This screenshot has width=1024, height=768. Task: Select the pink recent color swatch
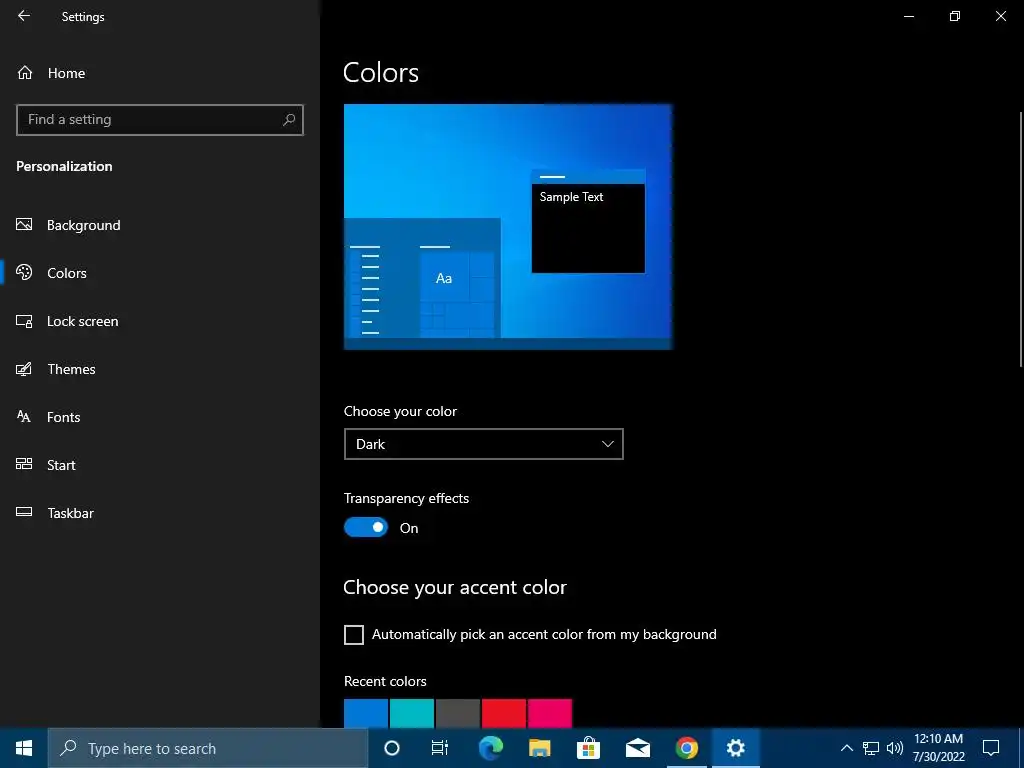click(550, 713)
